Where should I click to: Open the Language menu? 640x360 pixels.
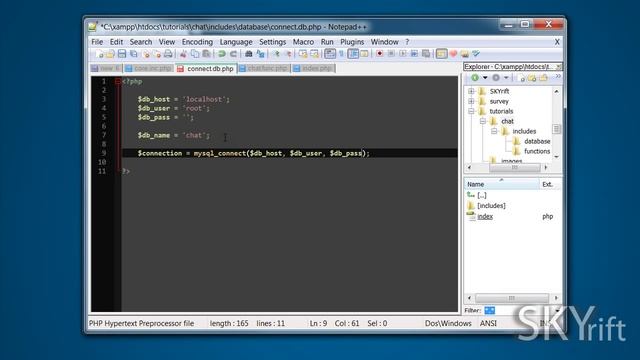236,42
